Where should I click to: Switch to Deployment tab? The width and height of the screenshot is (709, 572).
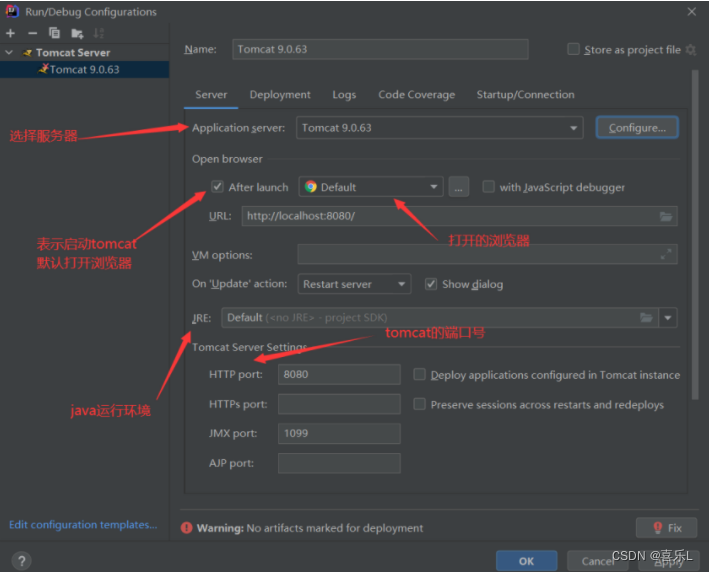280,95
